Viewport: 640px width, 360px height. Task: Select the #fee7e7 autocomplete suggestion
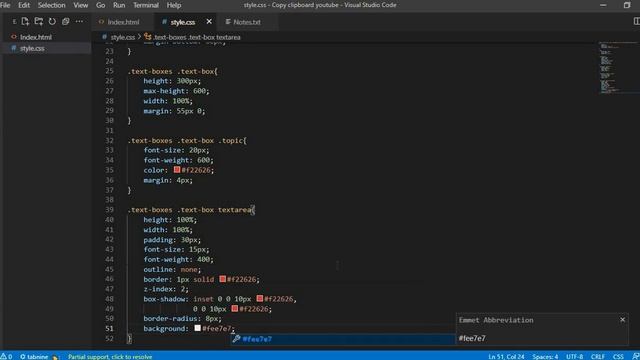click(343, 339)
